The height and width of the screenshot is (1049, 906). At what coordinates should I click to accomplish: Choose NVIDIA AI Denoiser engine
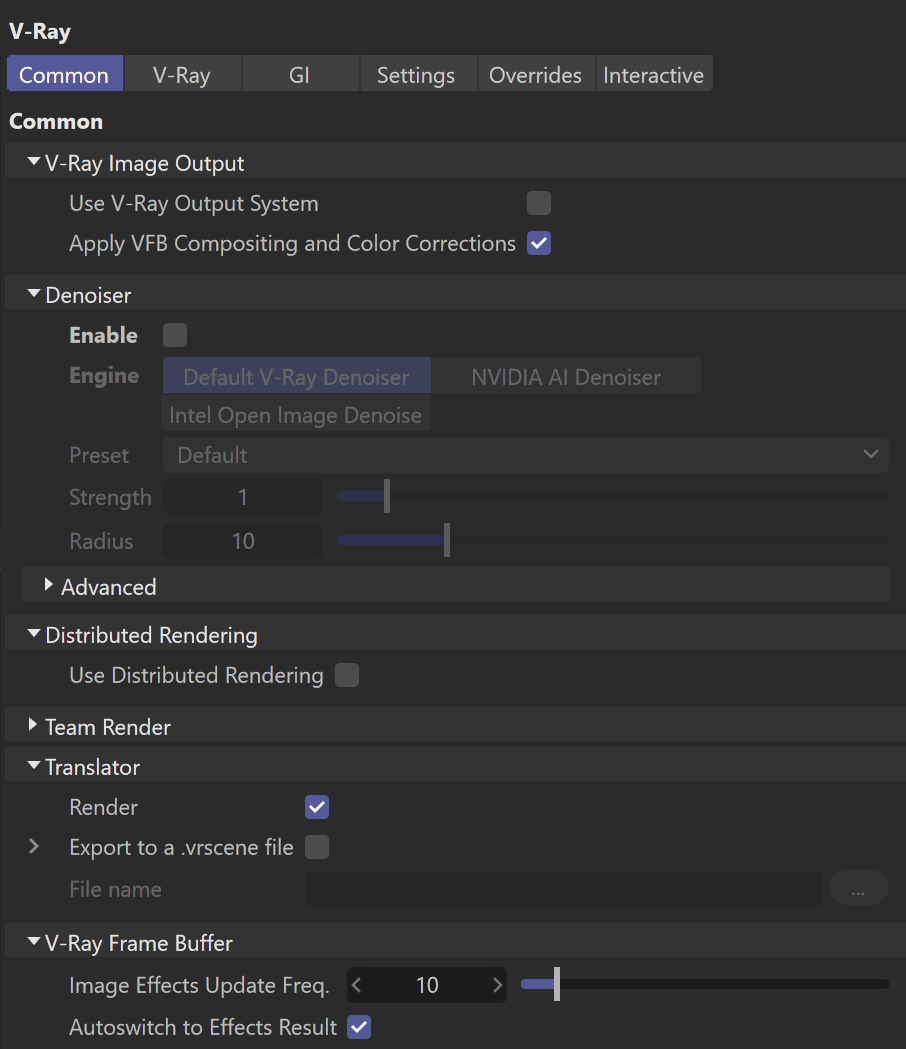[x=566, y=376]
